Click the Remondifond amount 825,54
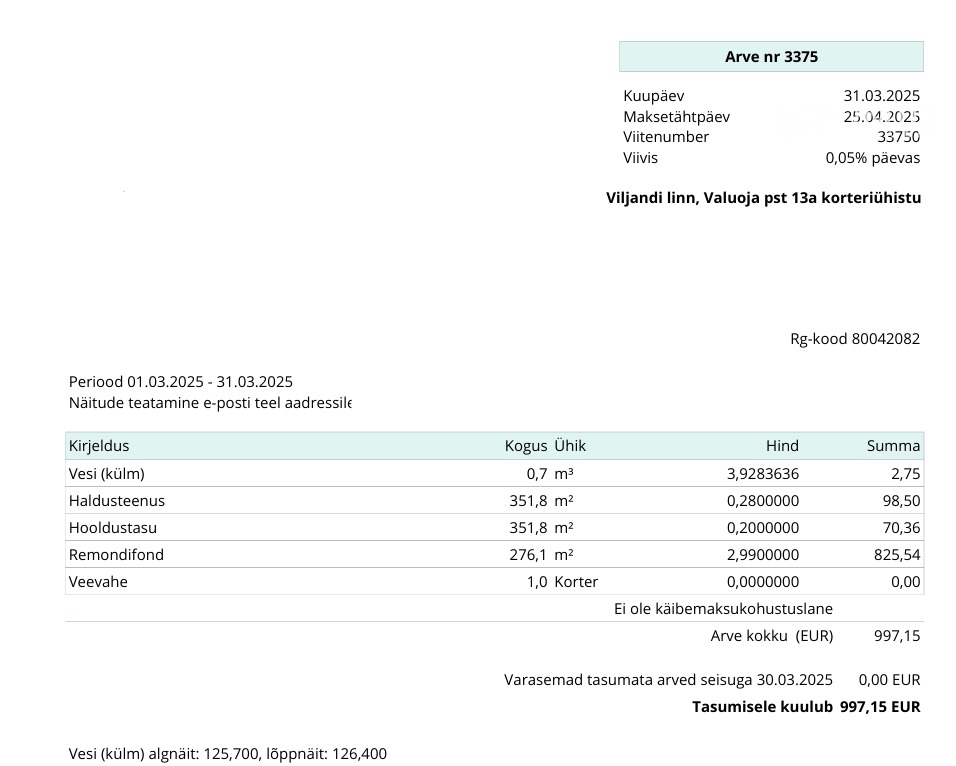 897,555
